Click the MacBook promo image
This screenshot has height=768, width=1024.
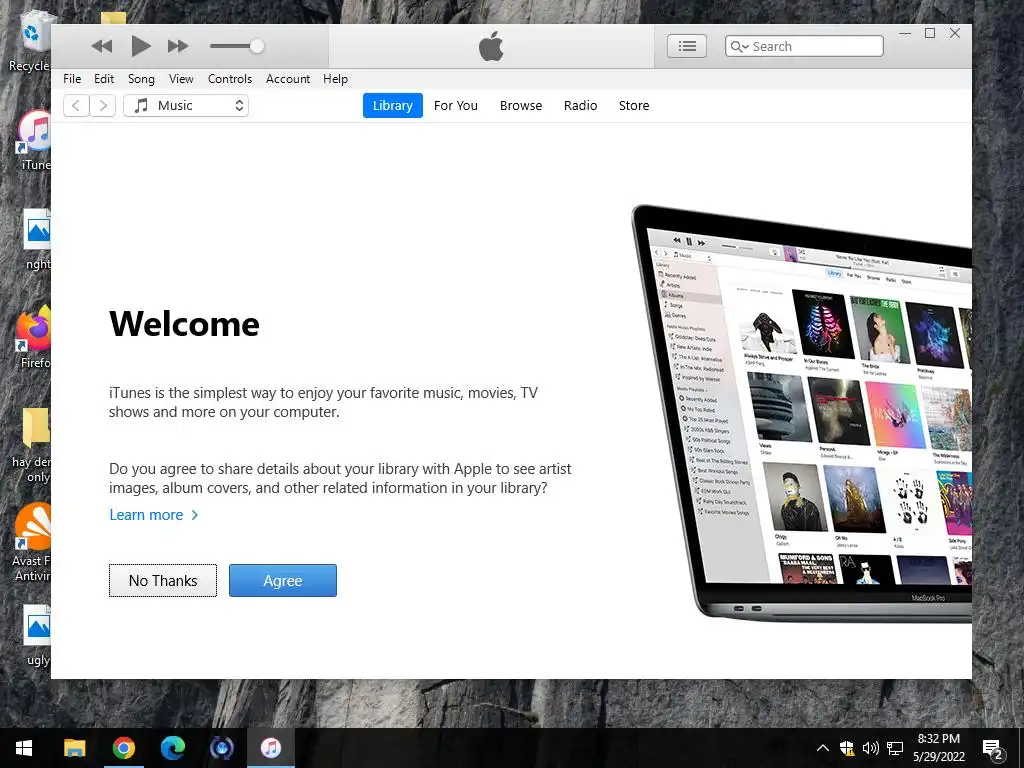(802, 413)
